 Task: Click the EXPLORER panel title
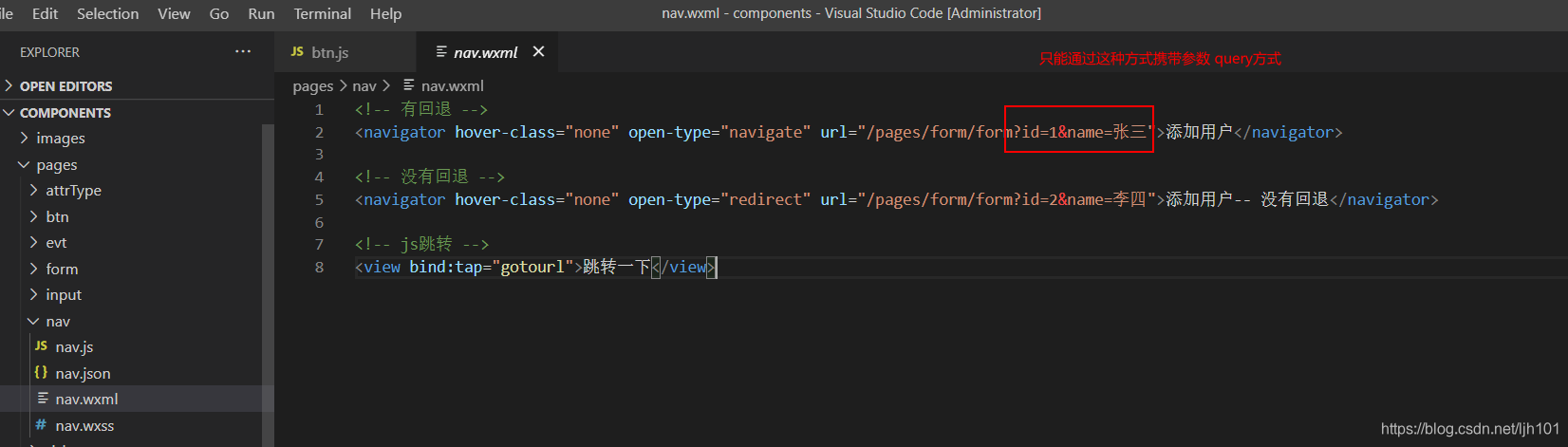click(49, 52)
